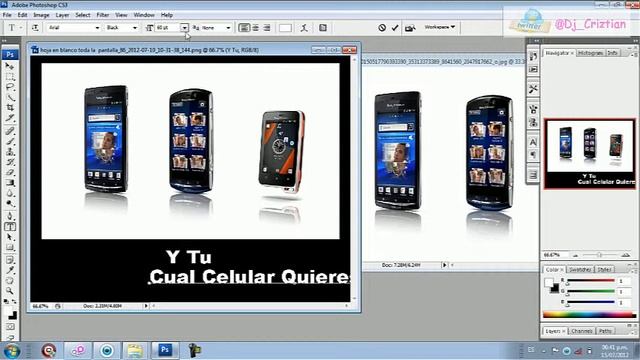Select the Hand tool
The height and width of the screenshot is (360, 640).
pyautogui.click(x=10, y=281)
